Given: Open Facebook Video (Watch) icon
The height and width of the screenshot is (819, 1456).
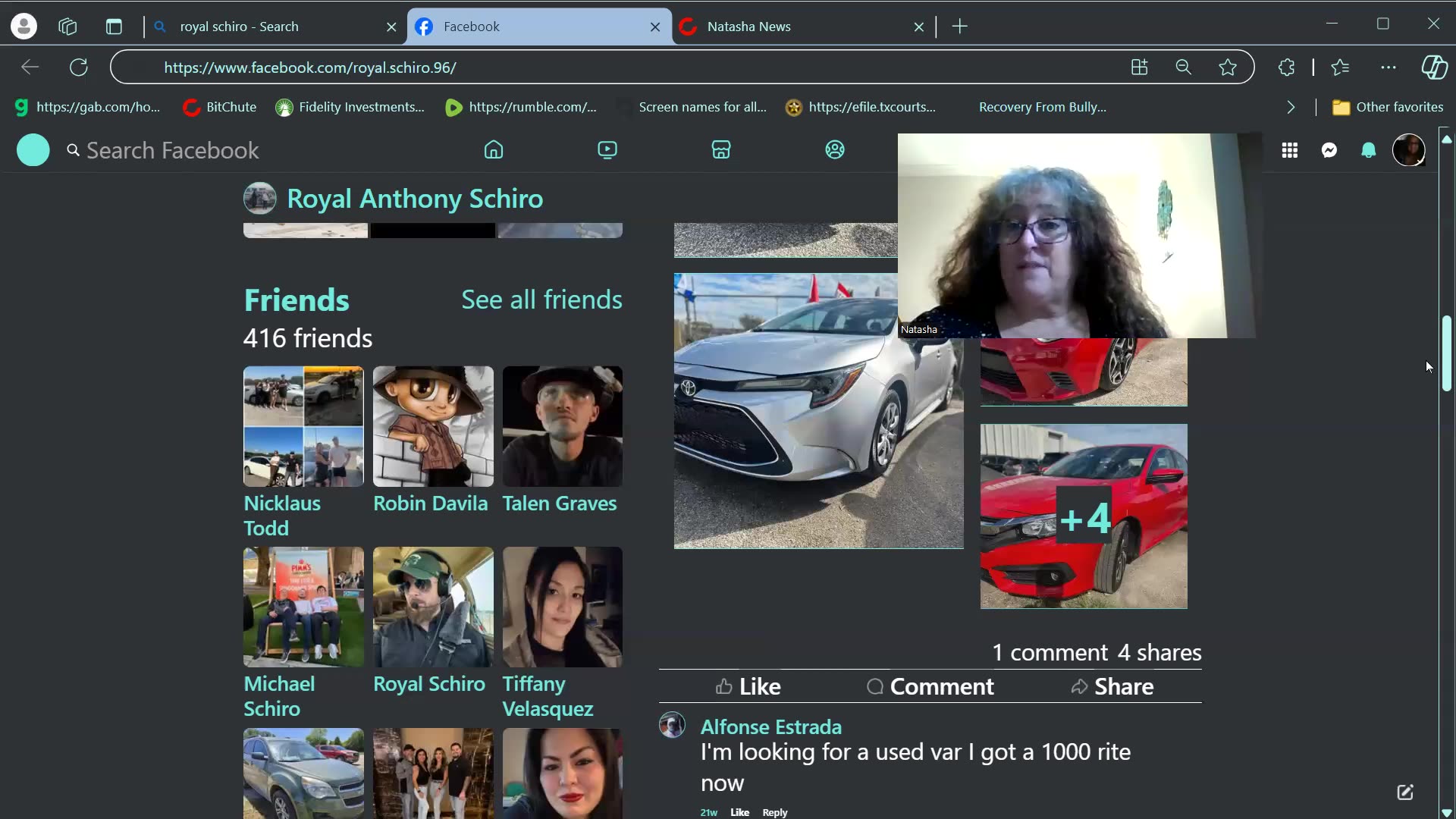Looking at the screenshot, I should (x=607, y=150).
